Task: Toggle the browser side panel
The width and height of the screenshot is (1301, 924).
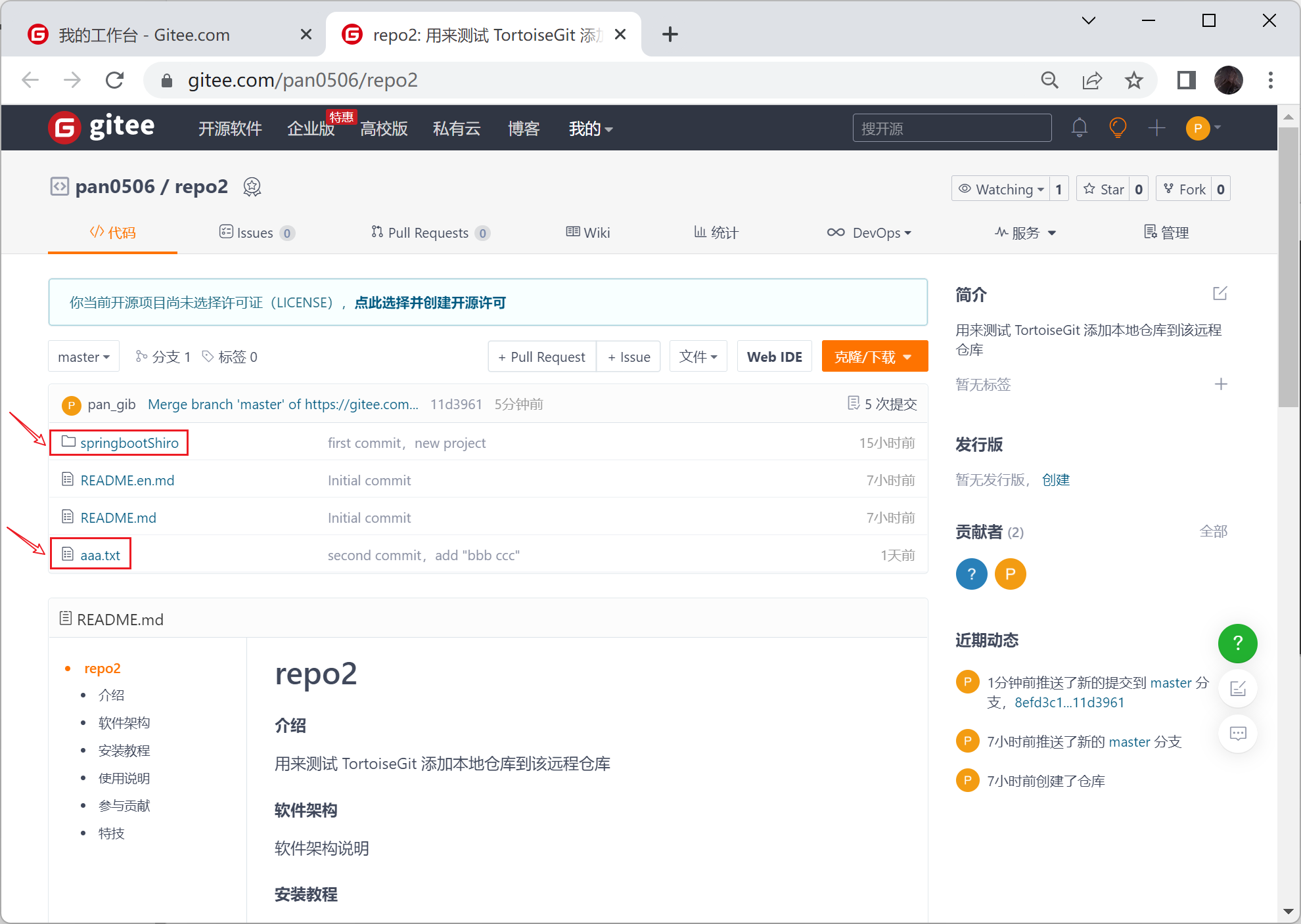Action: point(1186,80)
